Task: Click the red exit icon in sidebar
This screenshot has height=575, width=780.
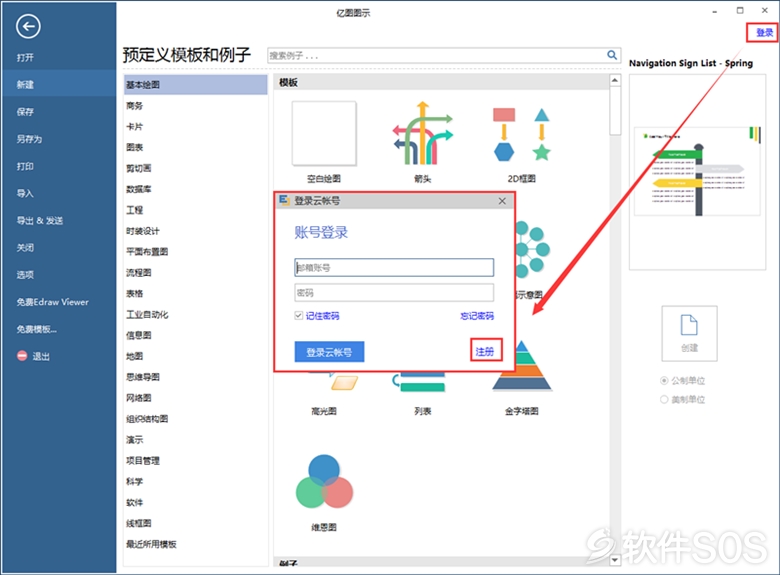Action: pyautogui.click(x=22, y=356)
